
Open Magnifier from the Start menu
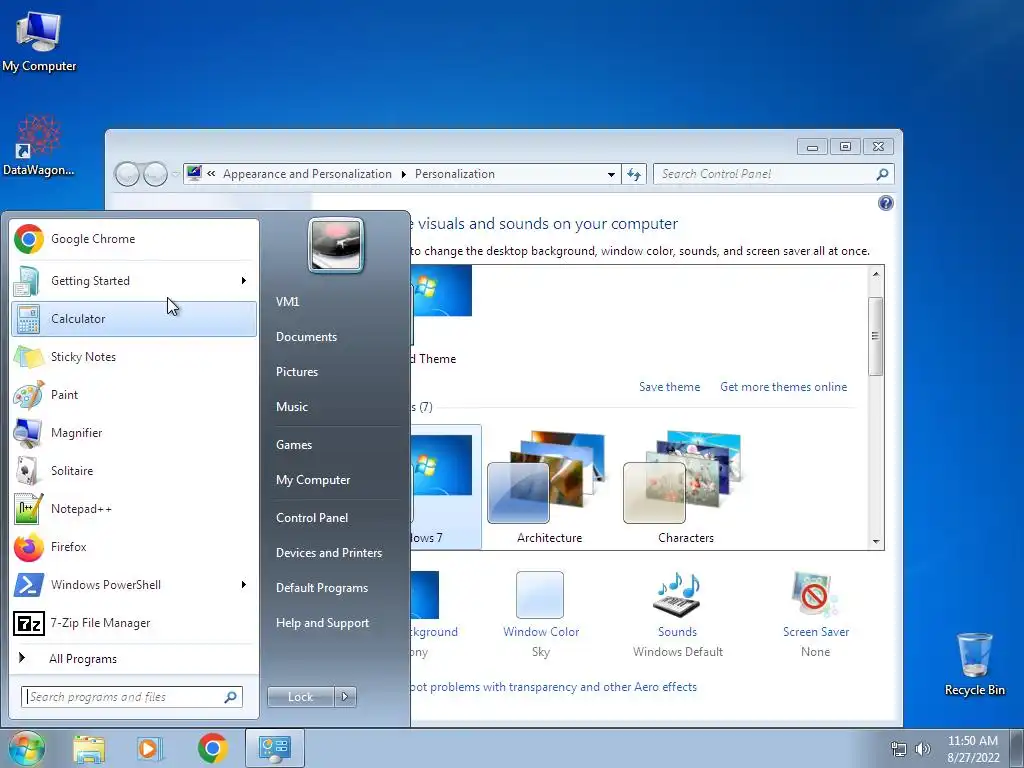tap(134, 432)
